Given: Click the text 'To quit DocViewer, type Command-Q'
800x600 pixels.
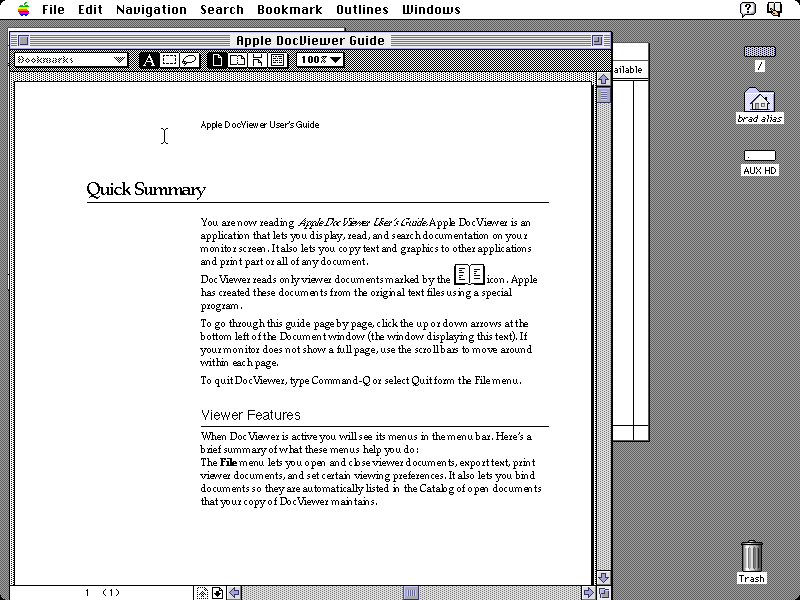Looking at the screenshot, I should tap(286, 381).
